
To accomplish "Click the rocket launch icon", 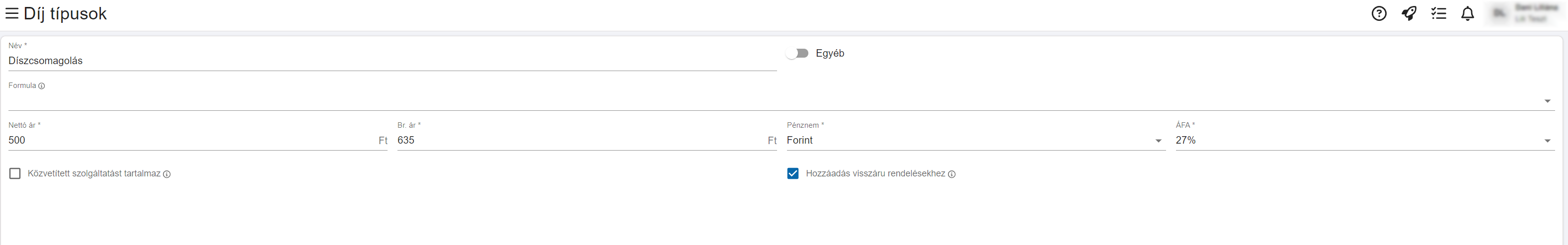I will [1409, 13].
